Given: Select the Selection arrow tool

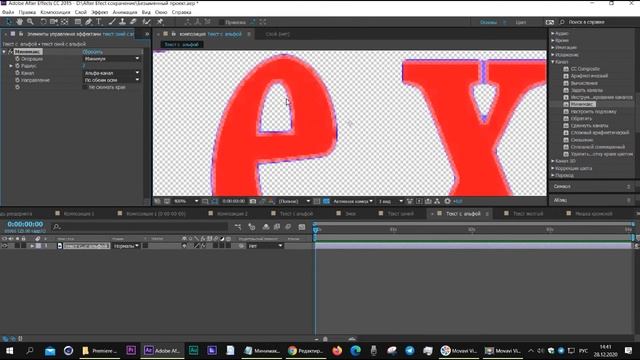Looking at the screenshot, I should [x=9, y=22].
